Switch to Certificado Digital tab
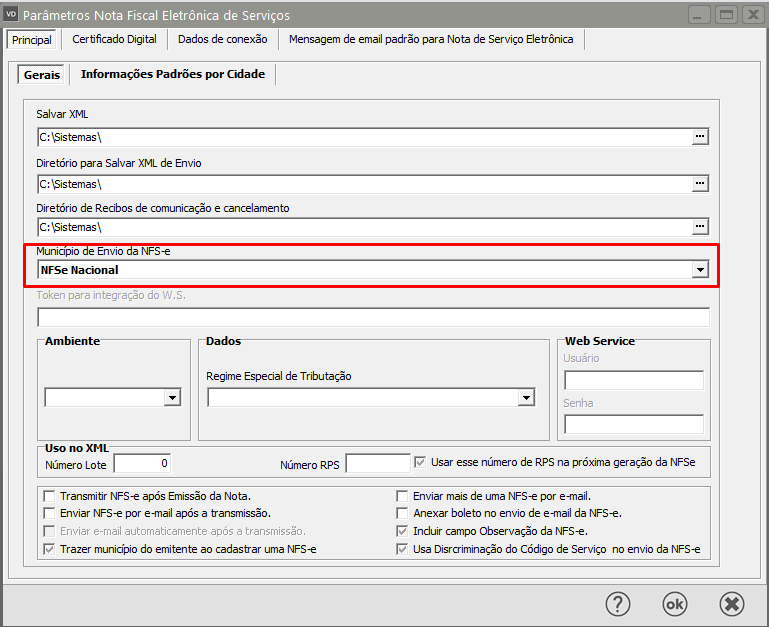Screen dimensions: 769x627 point(114,39)
